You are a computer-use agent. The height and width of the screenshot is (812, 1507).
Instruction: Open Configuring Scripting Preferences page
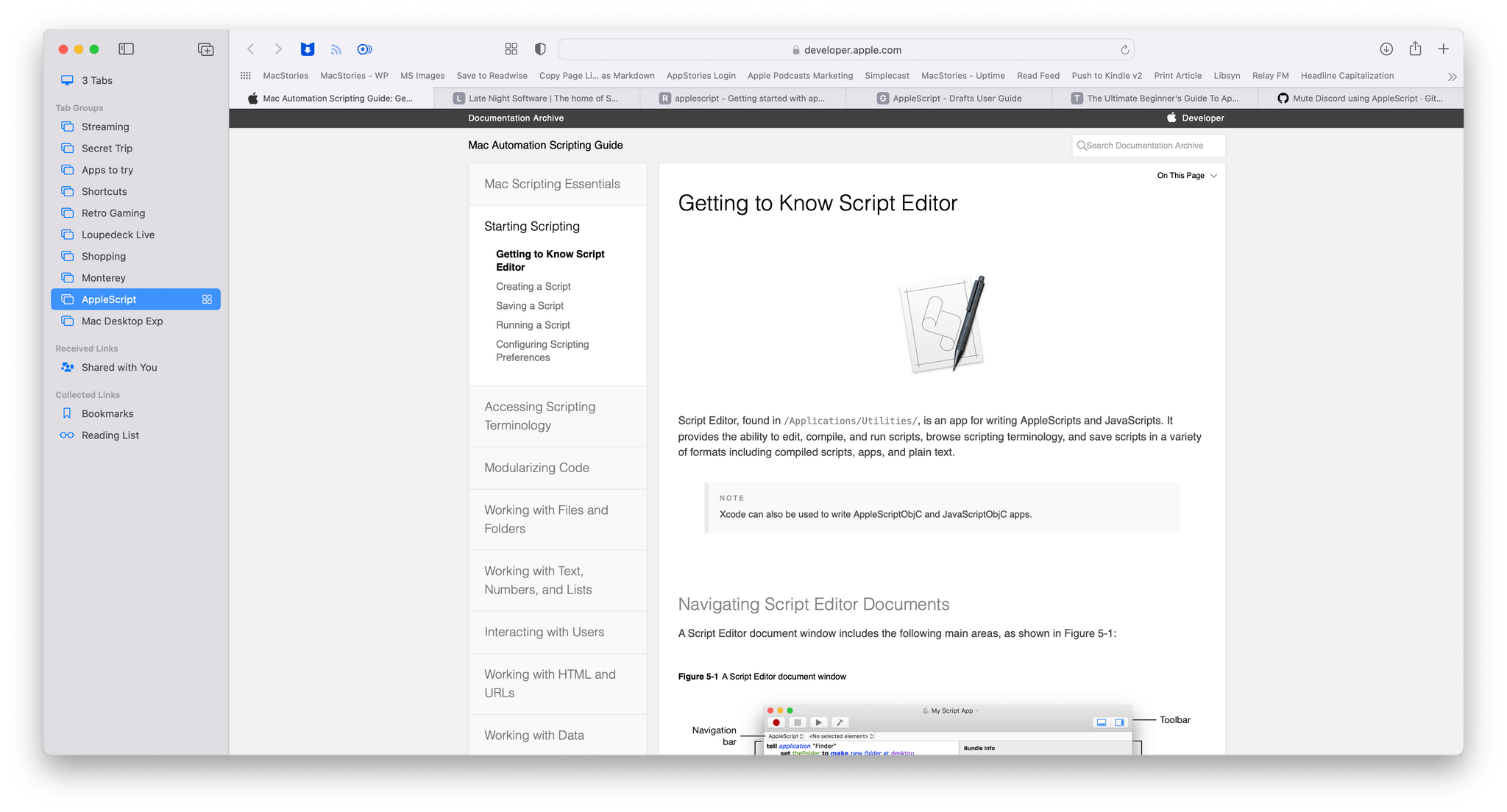(x=542, y=351)
